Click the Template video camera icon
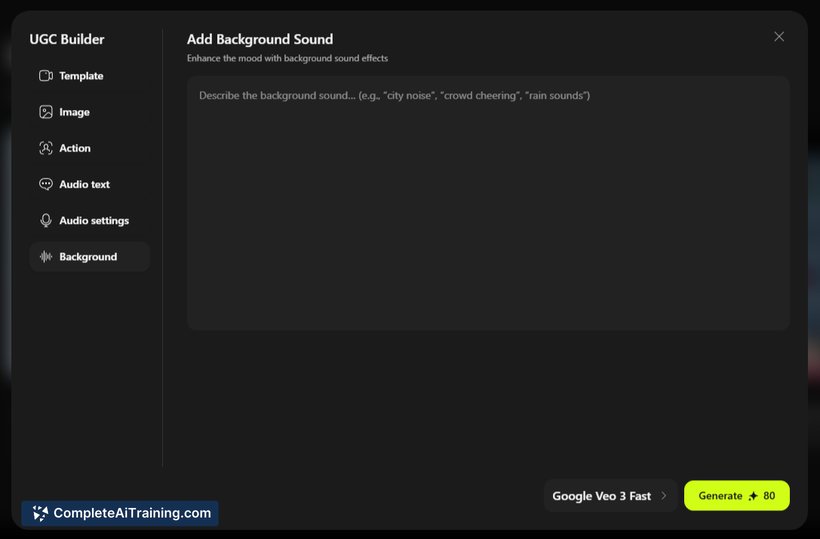The width and height of the screenshot is (820, 539). pyautogui.click(x=46, y=76)
